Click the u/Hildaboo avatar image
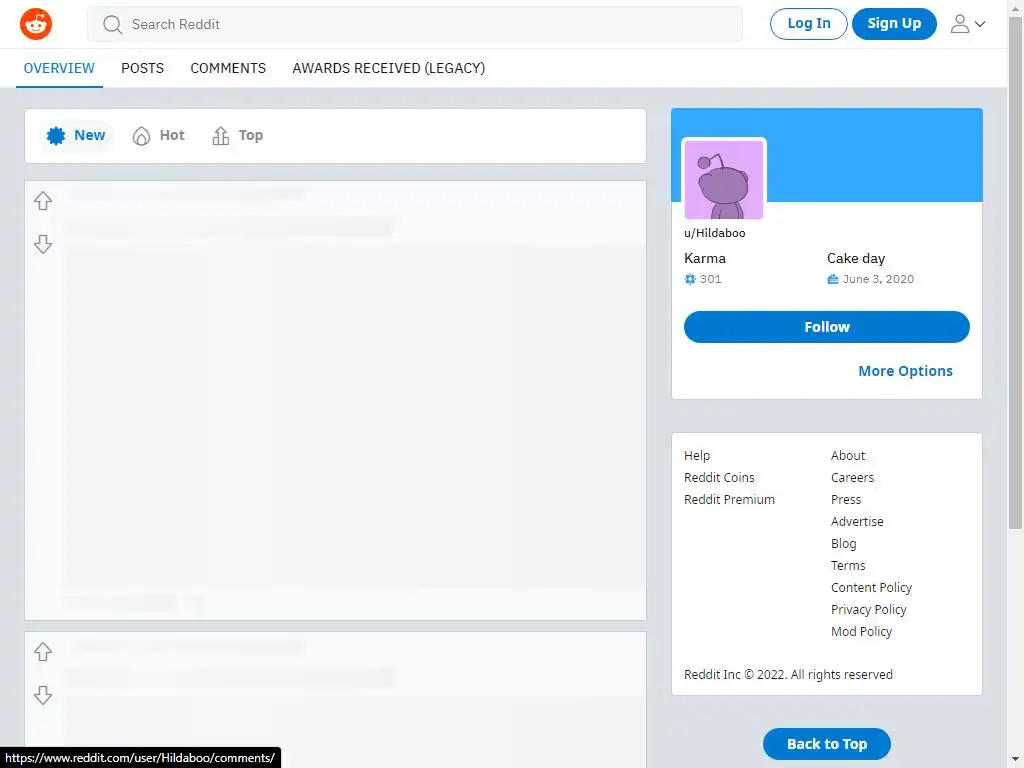Viewport: 1024px width, 768px height. (724, 180)
